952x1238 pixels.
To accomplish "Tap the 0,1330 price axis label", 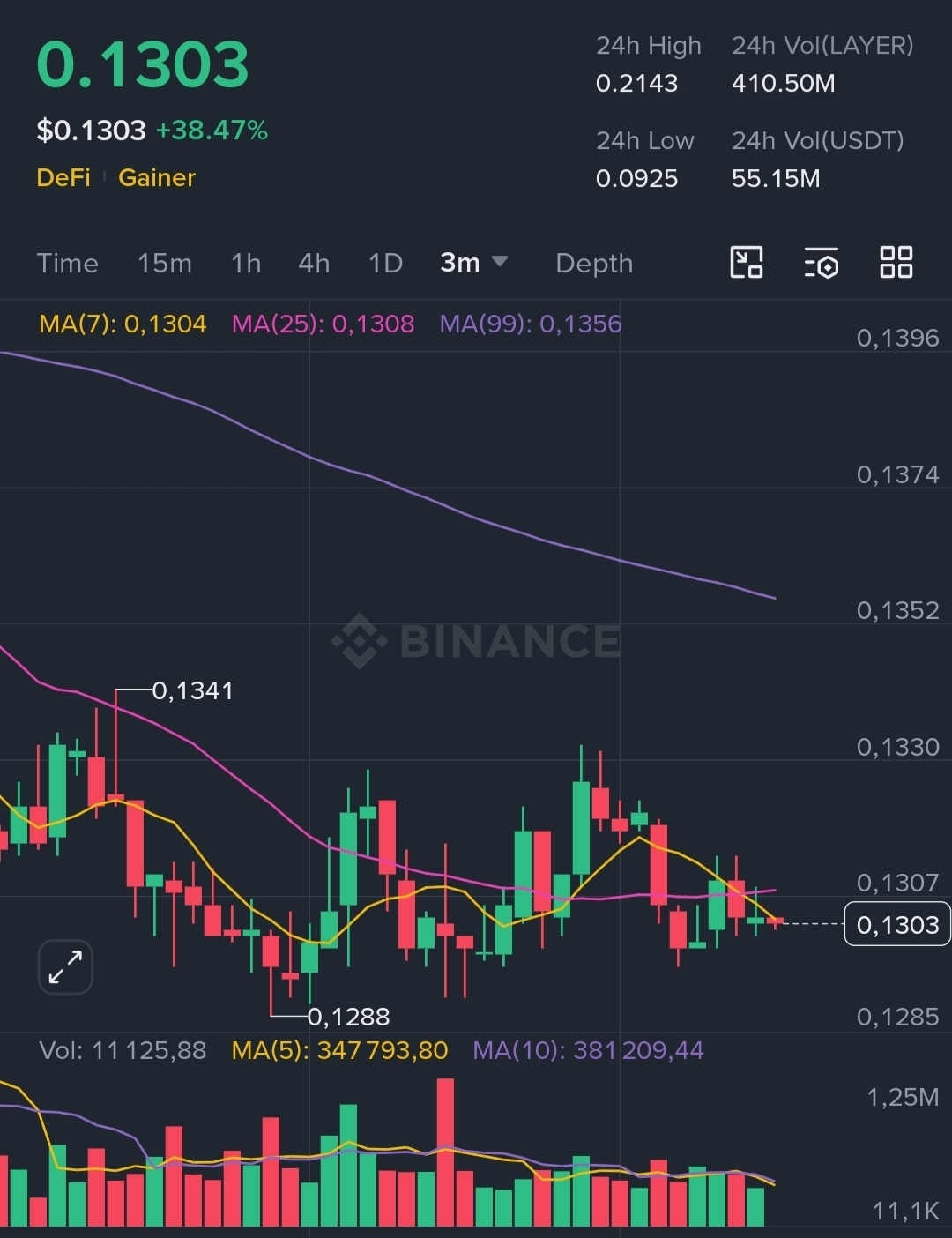I will point(897,747).
